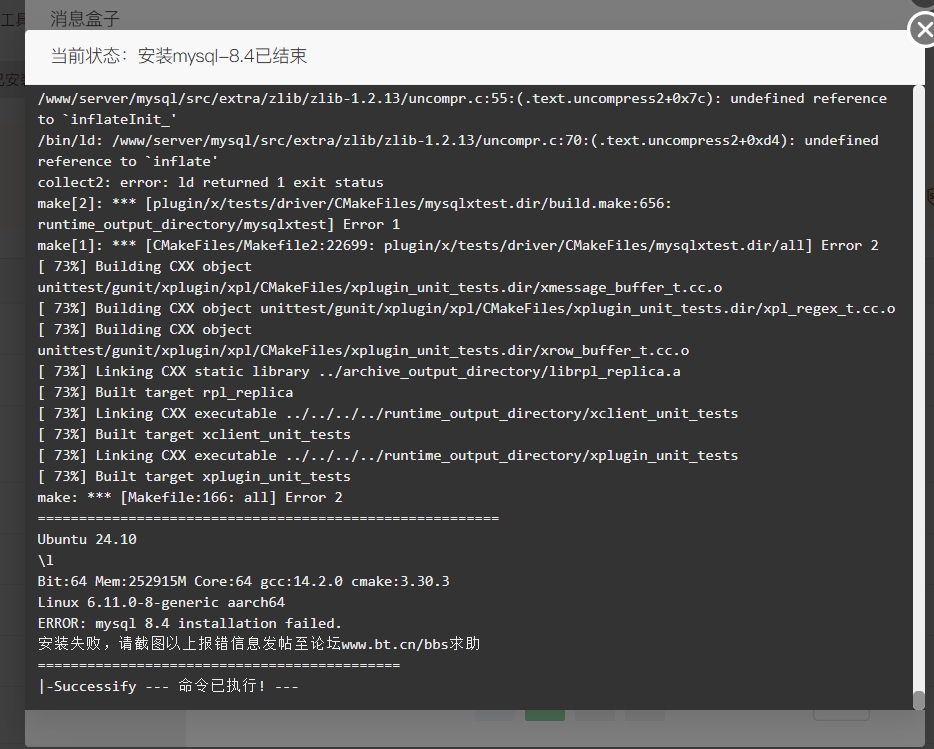Click the 'make: *** [Makefile:166: all] Error 2' line
Screen dimensions: 934x749
point(189,497)
